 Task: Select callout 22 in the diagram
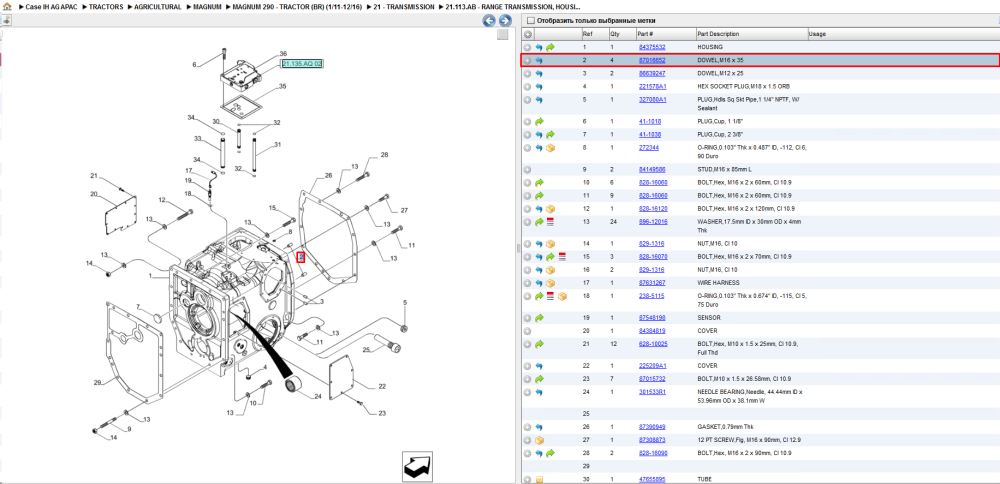[x=381, y=386]
